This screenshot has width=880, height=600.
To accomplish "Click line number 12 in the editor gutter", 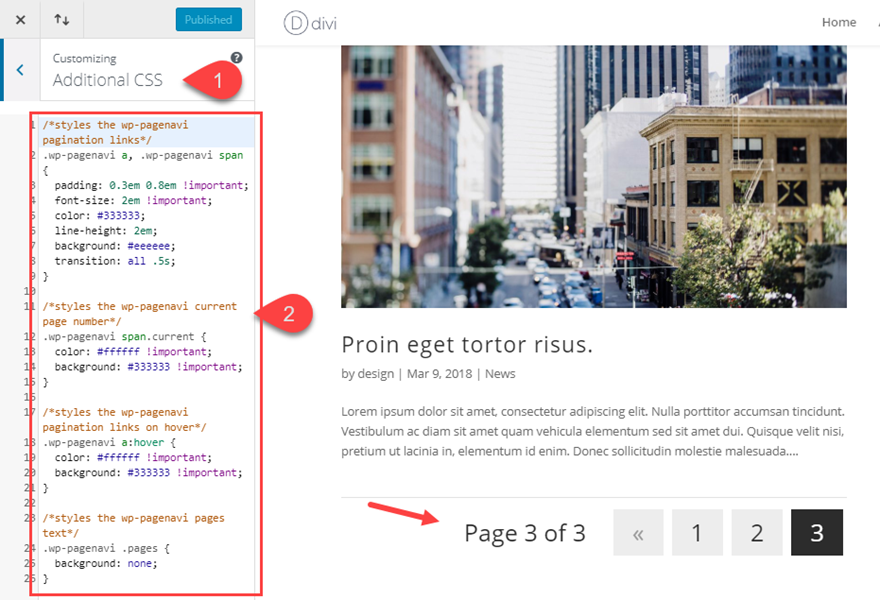I will click(x=31, y=336).
